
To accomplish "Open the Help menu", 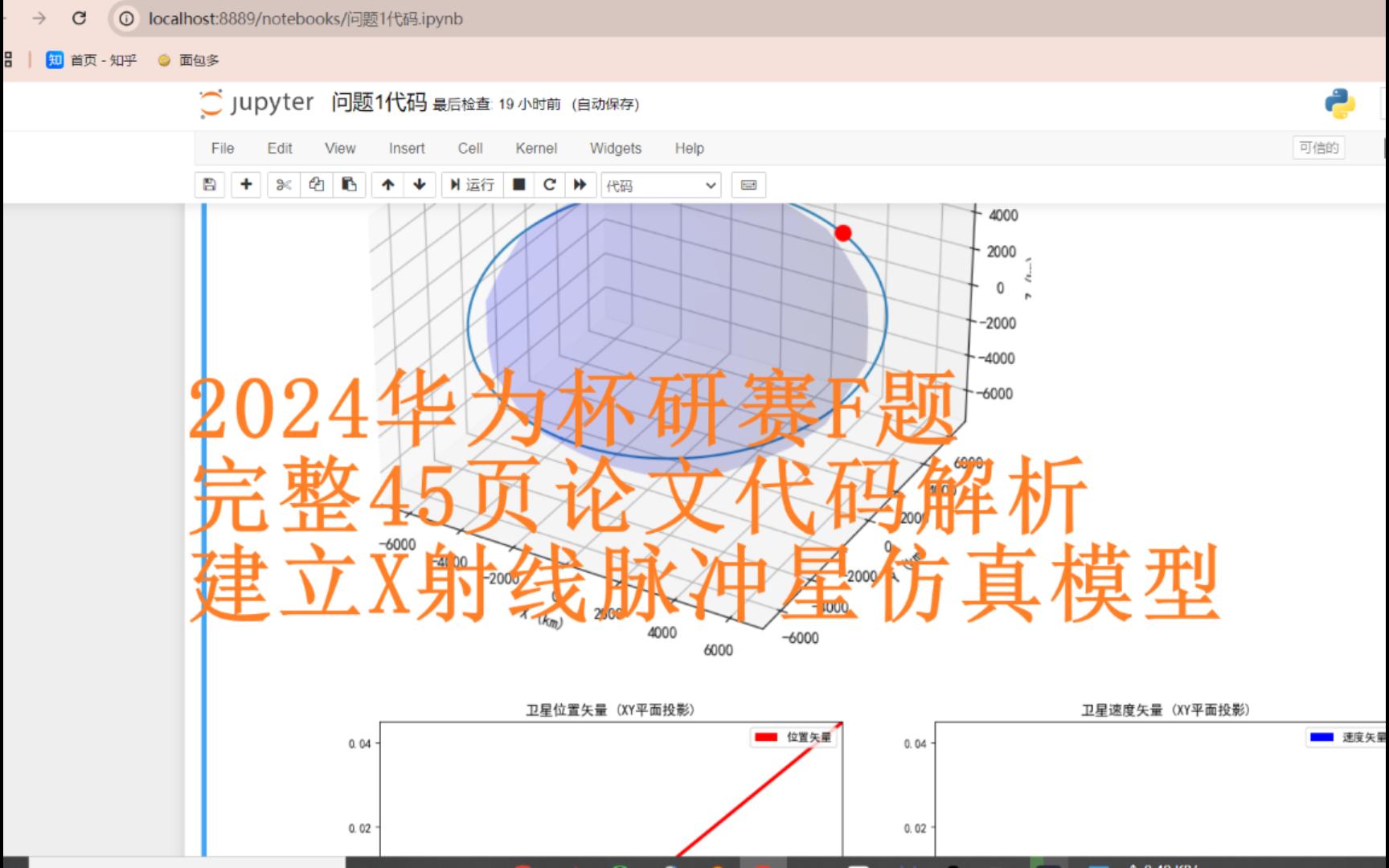I will pos(690,148).
